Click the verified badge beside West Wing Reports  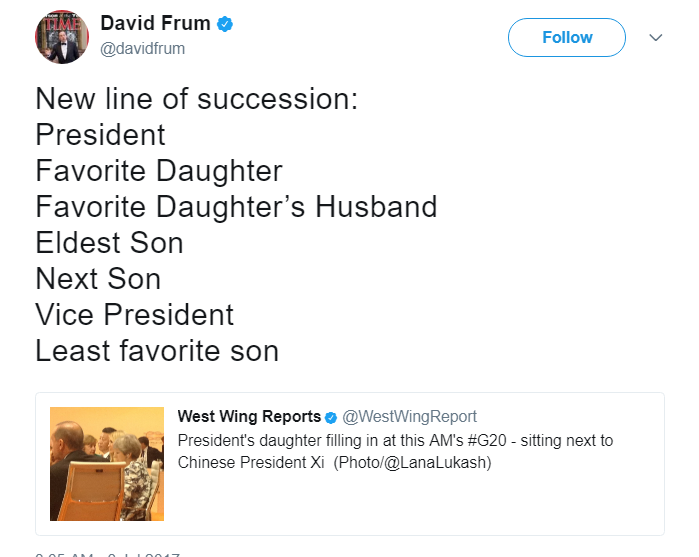coord(331,417)
